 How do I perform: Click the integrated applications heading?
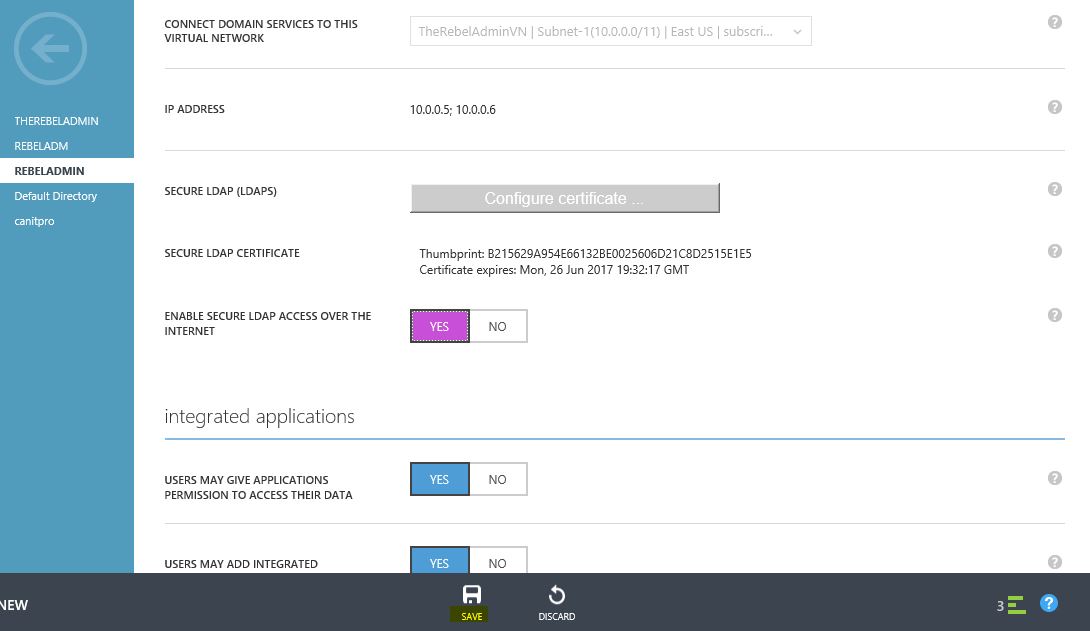point(259,416)
